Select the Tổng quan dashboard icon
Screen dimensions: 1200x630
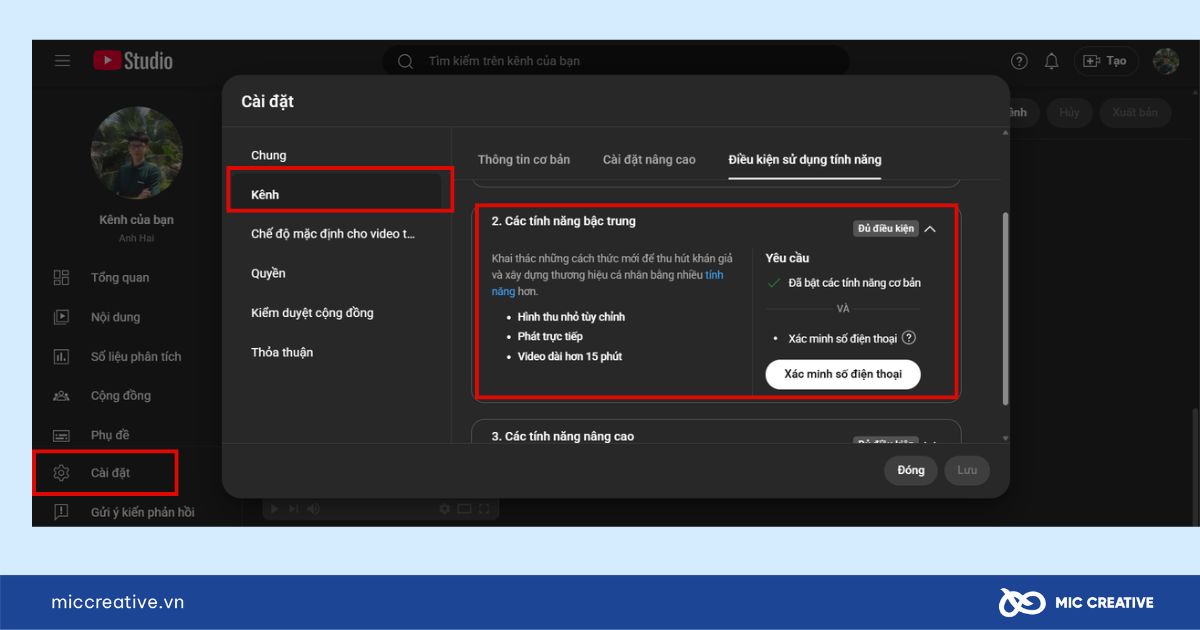[x=62, y=277]
